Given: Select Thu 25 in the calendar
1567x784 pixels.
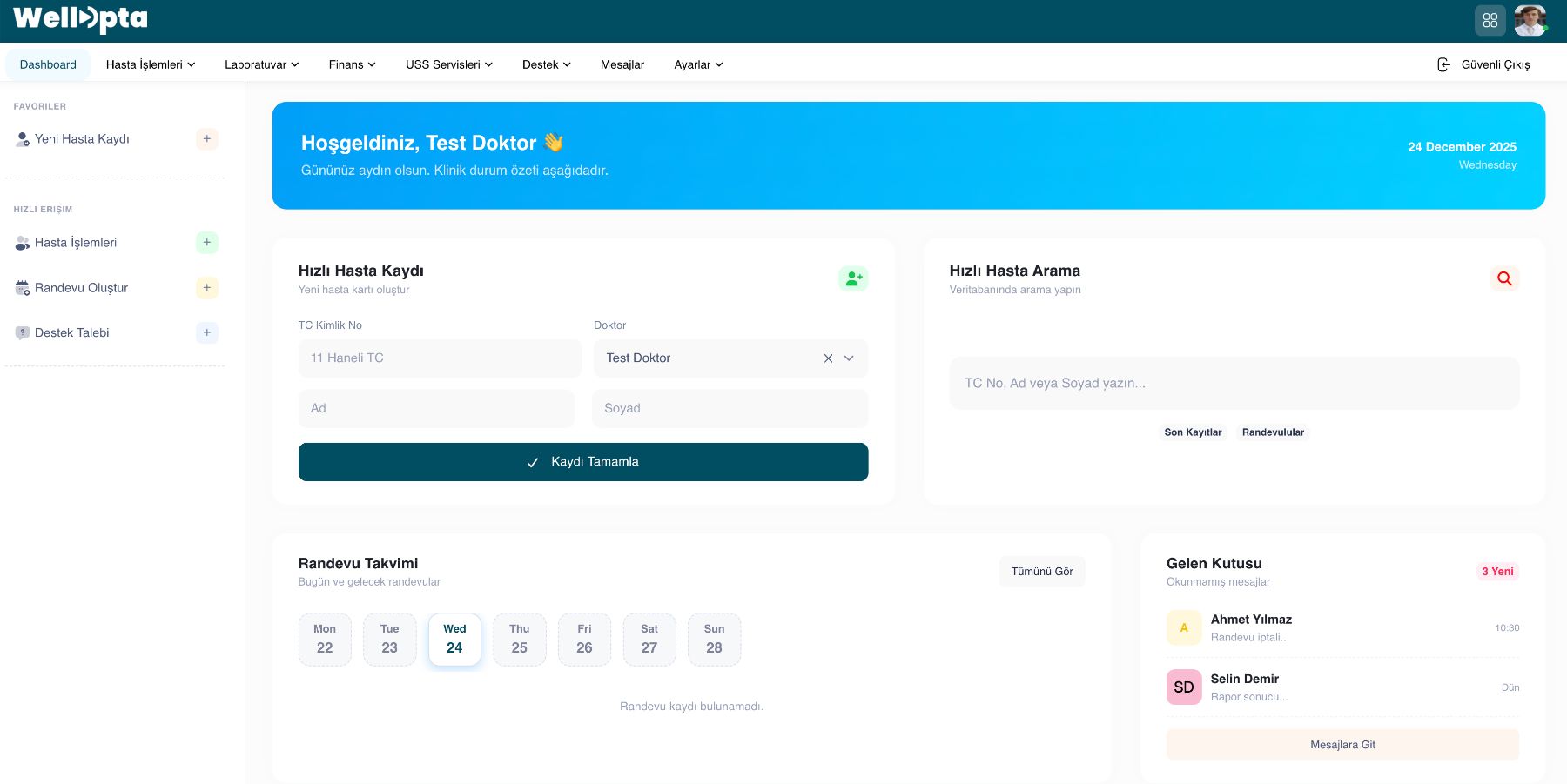Looking at the screenshot, I should coord(519,640).
